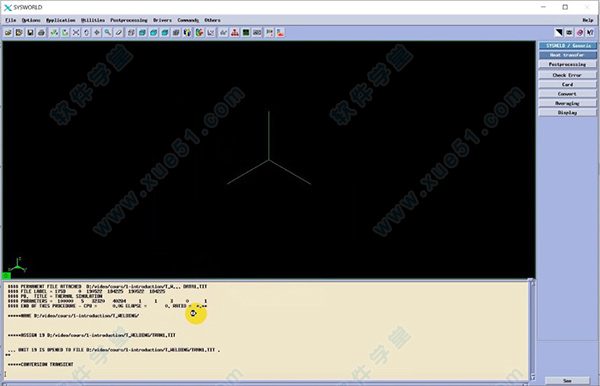Viewport: 600px width, 386px height.
Task: Click the Averaging button
Action: pos(567,103)
